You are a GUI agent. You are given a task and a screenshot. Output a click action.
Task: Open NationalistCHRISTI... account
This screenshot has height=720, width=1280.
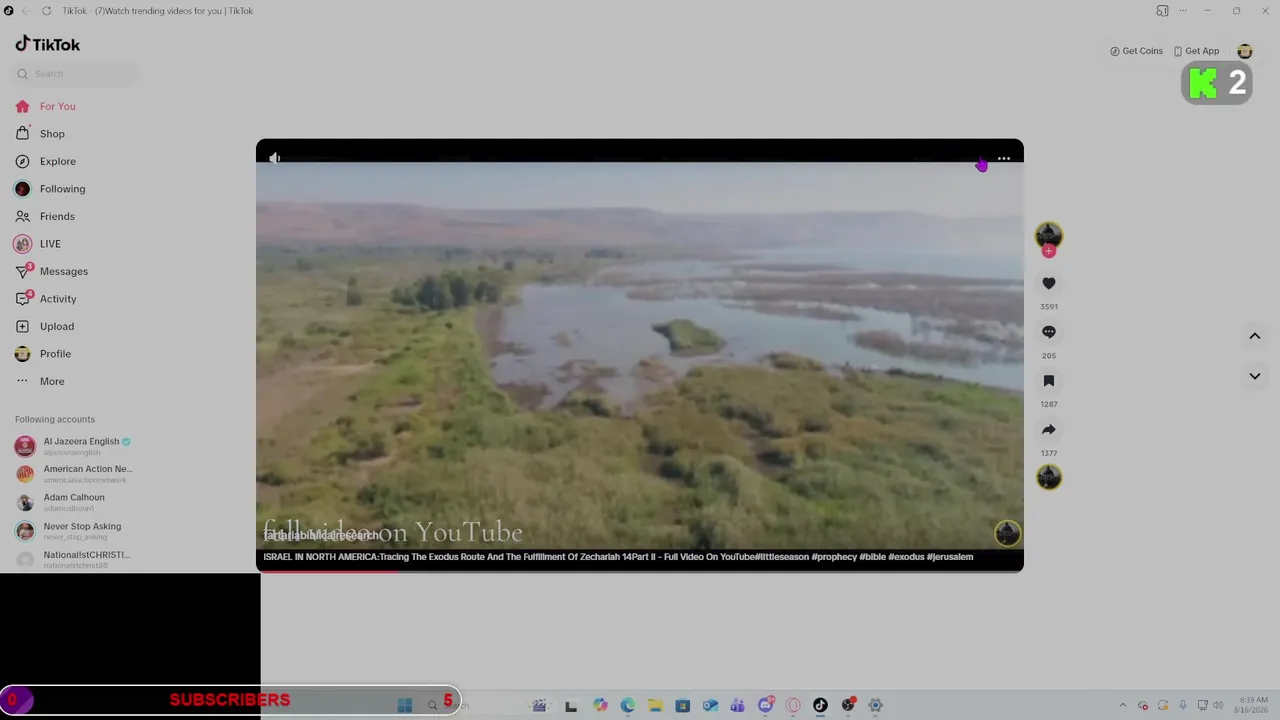[x=73, y=559]
